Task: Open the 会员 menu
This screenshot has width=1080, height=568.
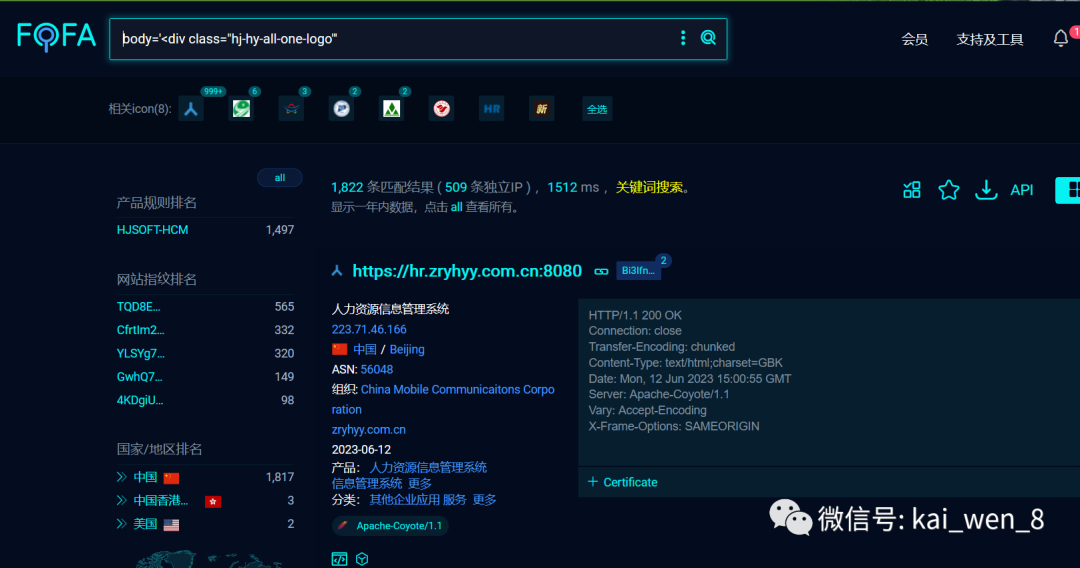Action: pyautogui.click(x=914, y=39)
